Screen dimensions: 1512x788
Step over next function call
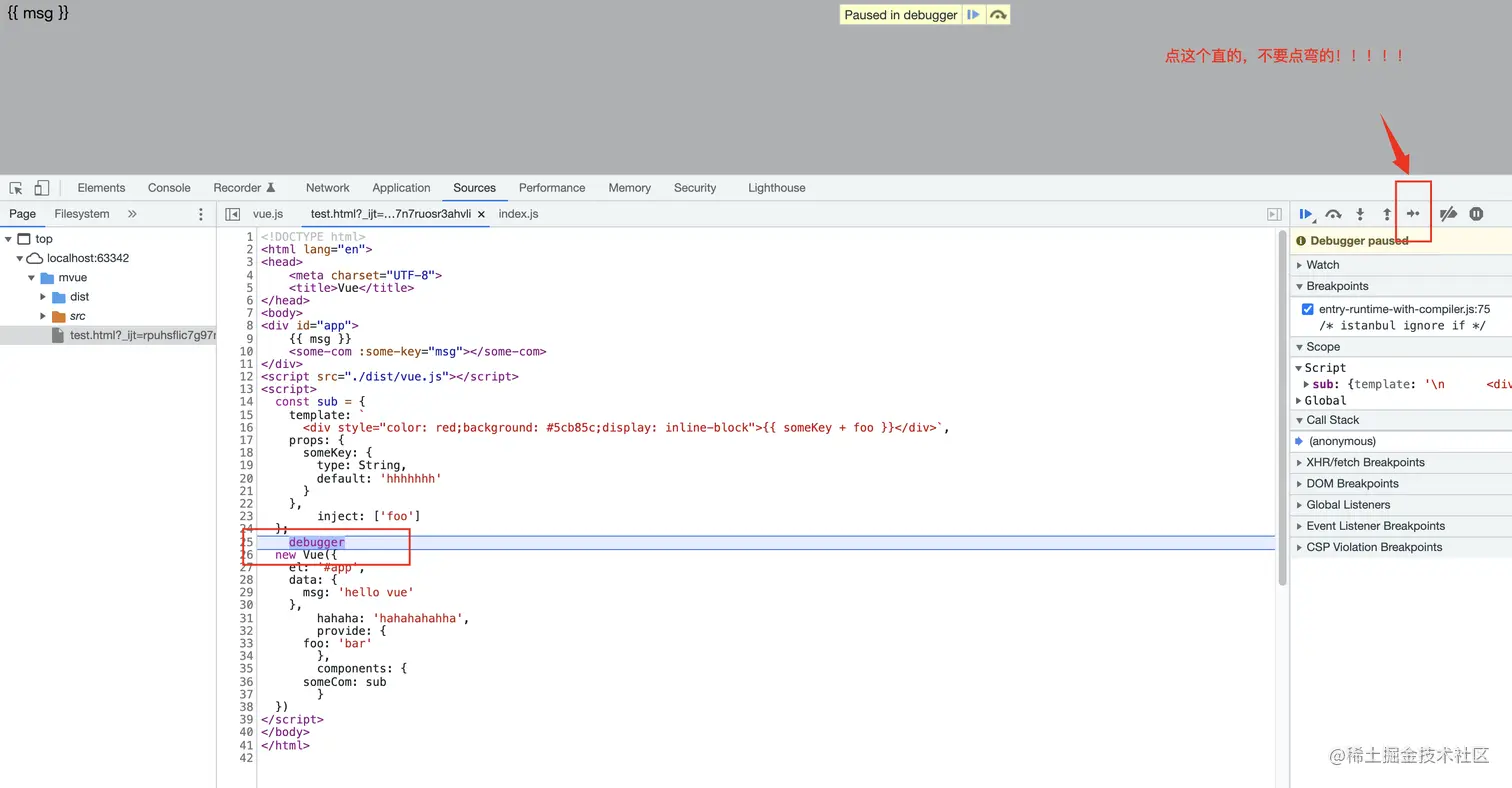click(x=1333, y=214)
